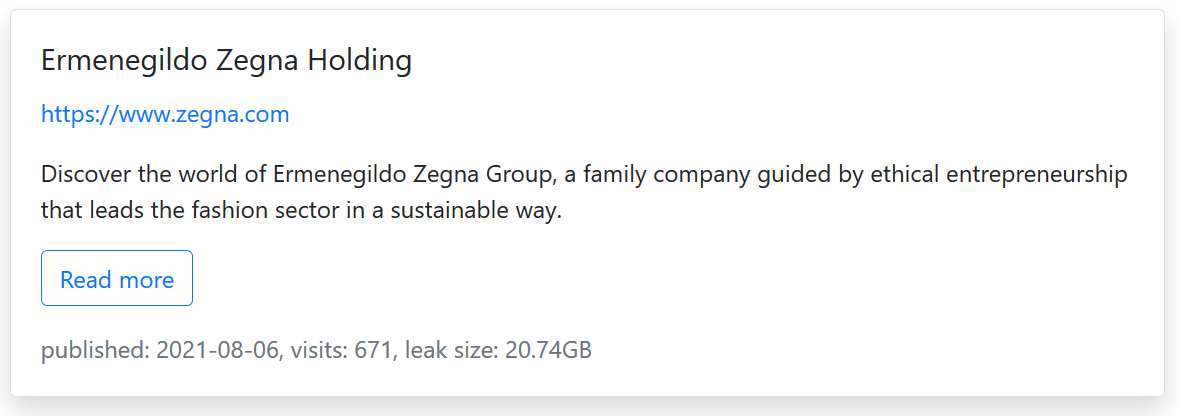
Task: Open the https://www.zegna.com link
Action: point(165,115)
